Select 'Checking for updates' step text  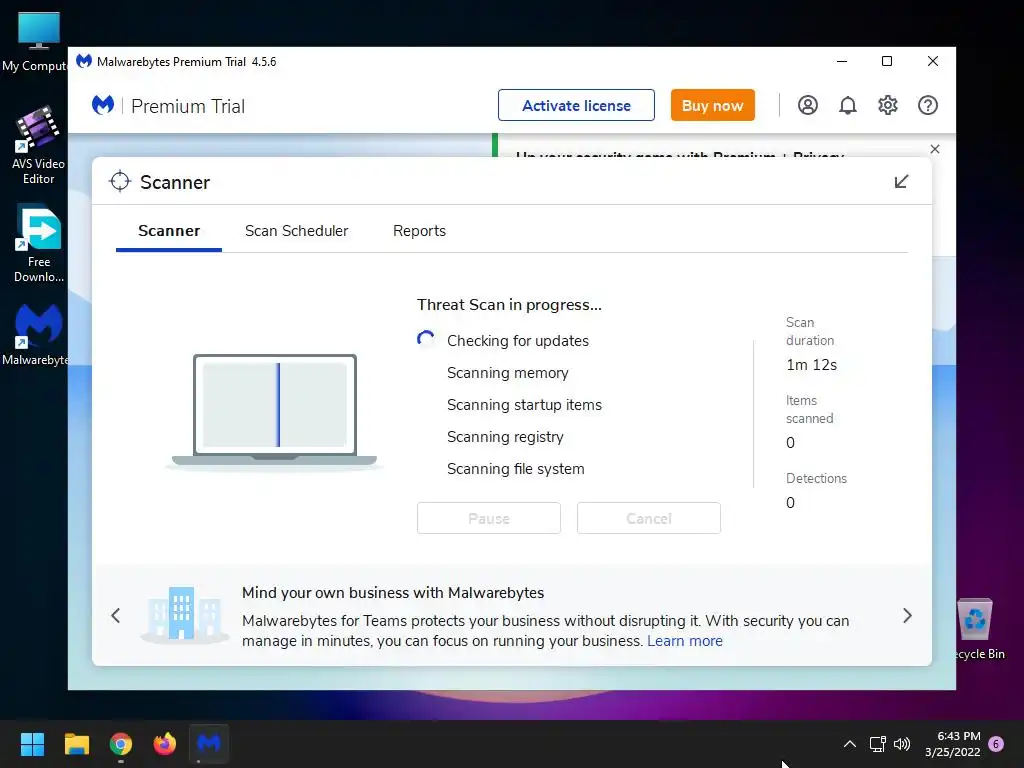[518, 341]
